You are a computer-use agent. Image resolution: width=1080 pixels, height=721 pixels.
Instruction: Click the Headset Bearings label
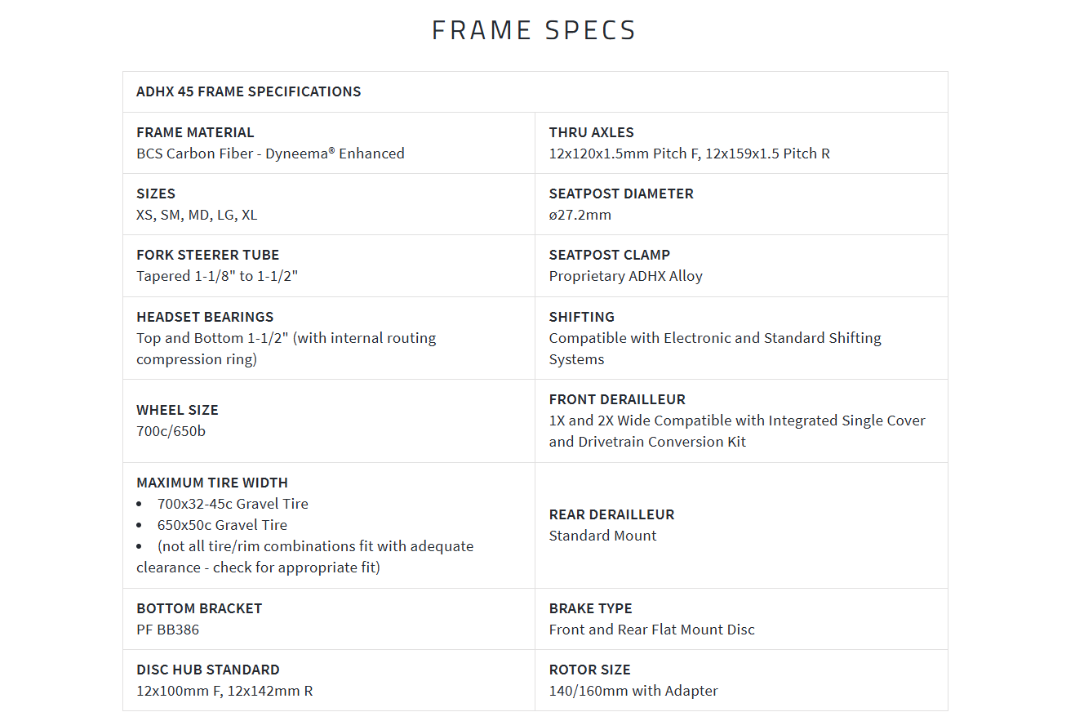tap(205, 317)
